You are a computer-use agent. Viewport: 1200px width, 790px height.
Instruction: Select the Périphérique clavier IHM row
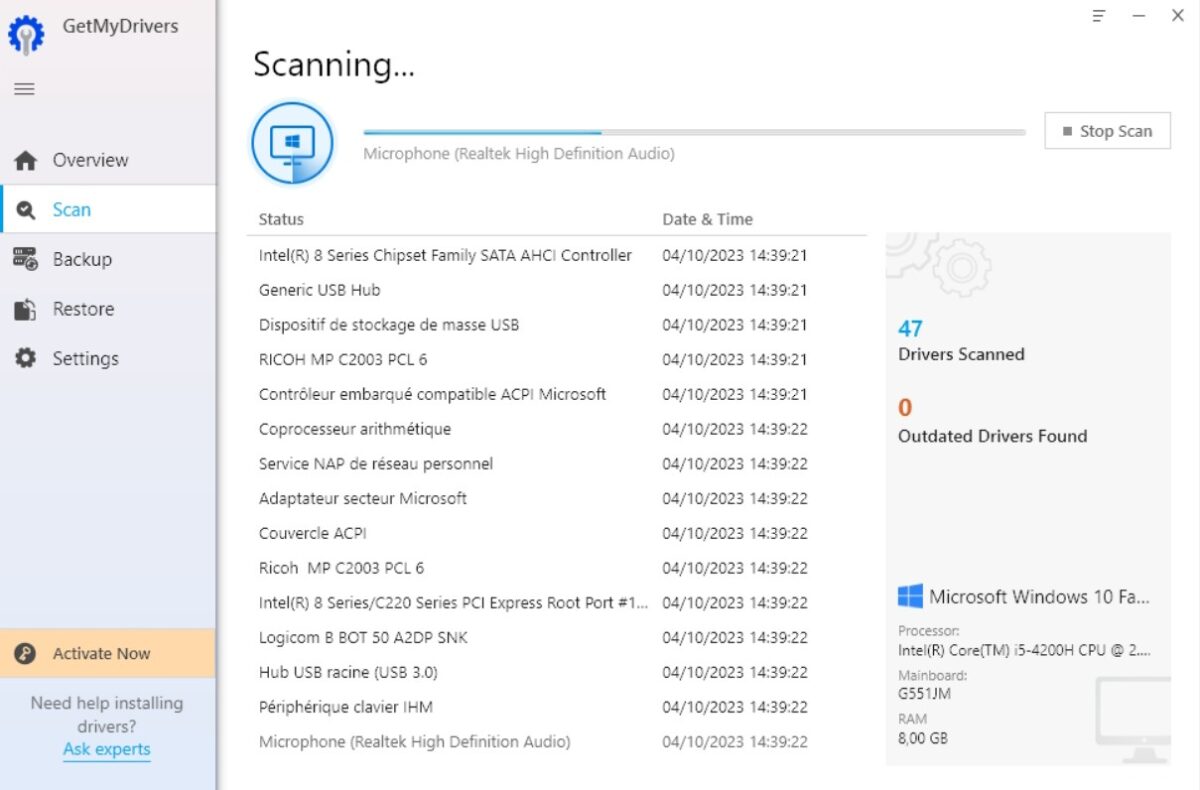pos(556,707)
